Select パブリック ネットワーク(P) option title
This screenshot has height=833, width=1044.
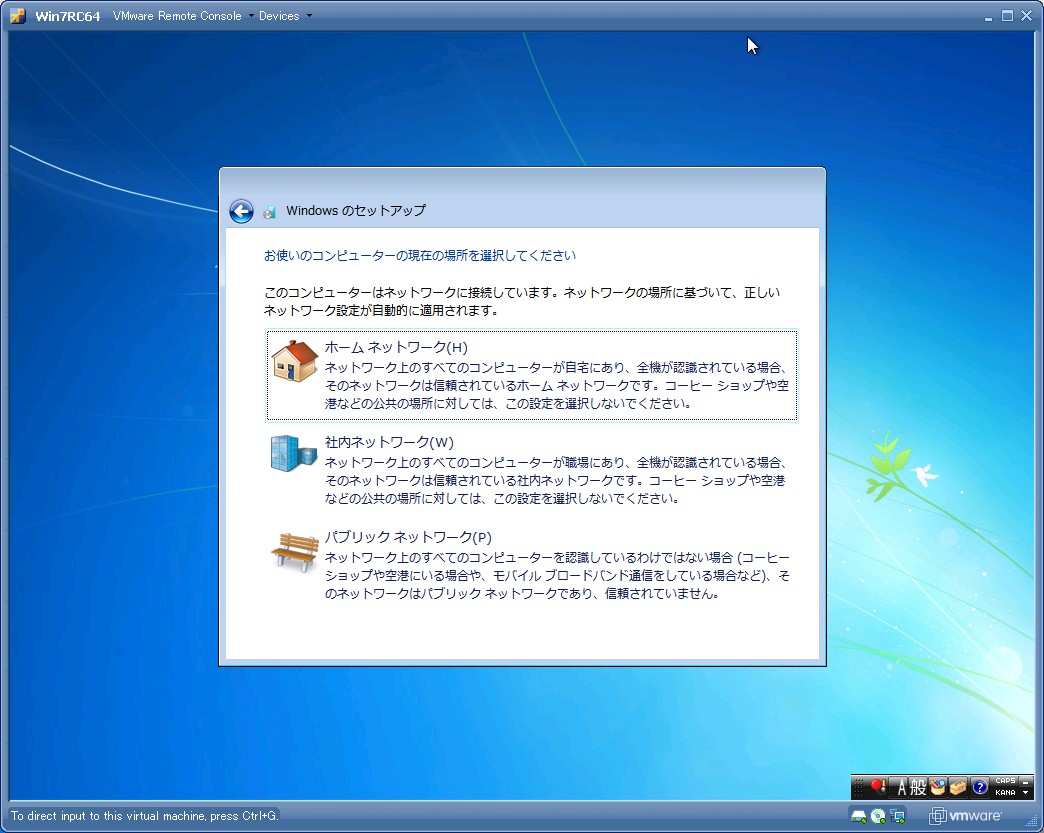pos(408,537)
